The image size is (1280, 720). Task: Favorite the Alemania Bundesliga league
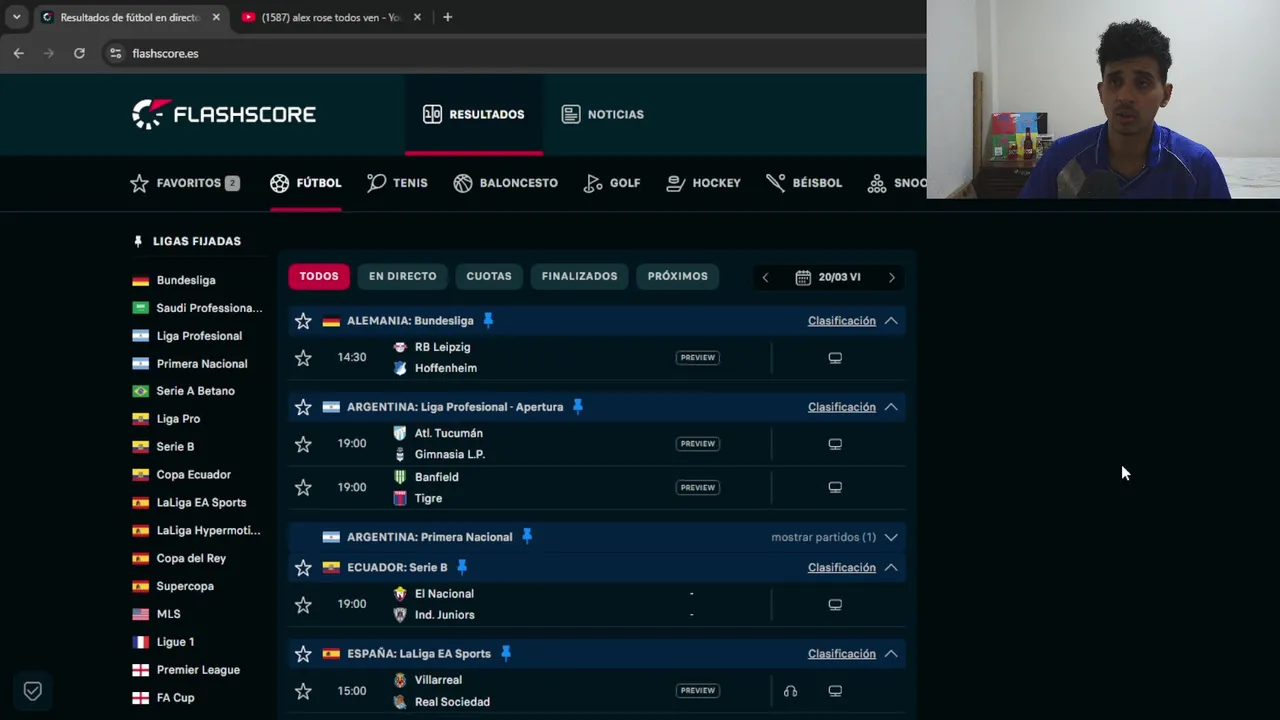click(303, 321)
